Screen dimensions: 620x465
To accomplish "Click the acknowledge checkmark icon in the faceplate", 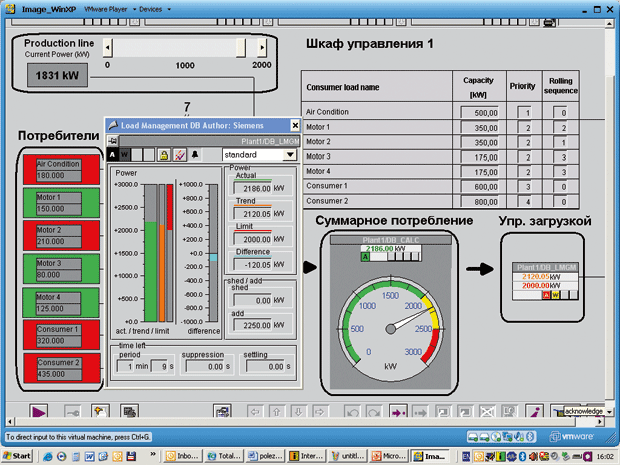I will click(180, 155).
